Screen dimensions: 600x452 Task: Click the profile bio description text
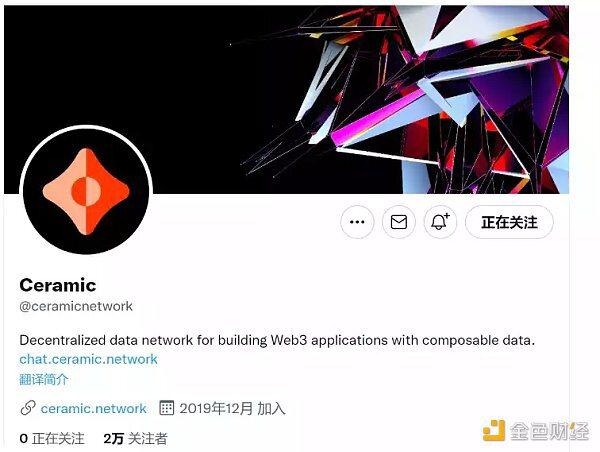pyautogui.click(x=277, y=340)
